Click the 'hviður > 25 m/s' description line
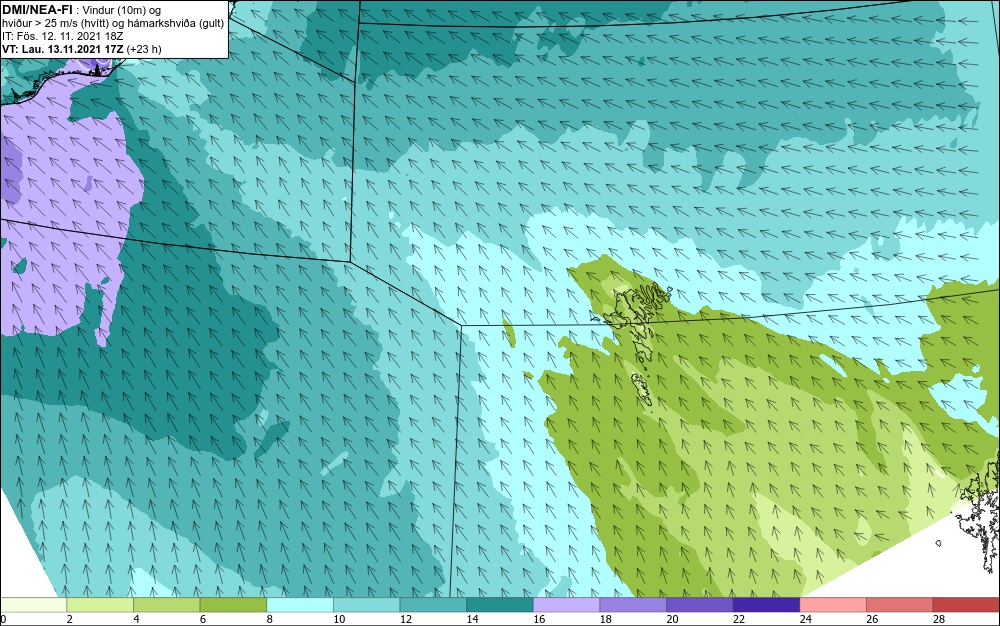 point(113,23)
